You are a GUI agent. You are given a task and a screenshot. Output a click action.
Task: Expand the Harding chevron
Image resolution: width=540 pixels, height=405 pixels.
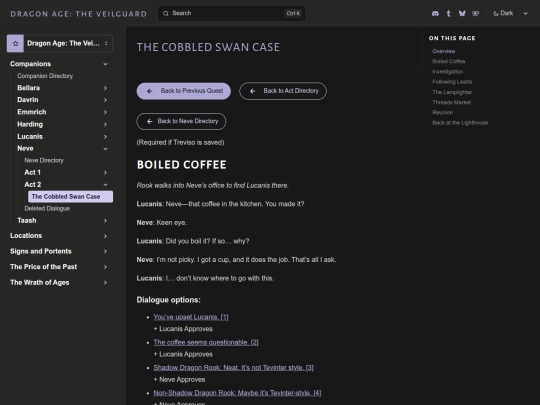[x=105, y=124]
